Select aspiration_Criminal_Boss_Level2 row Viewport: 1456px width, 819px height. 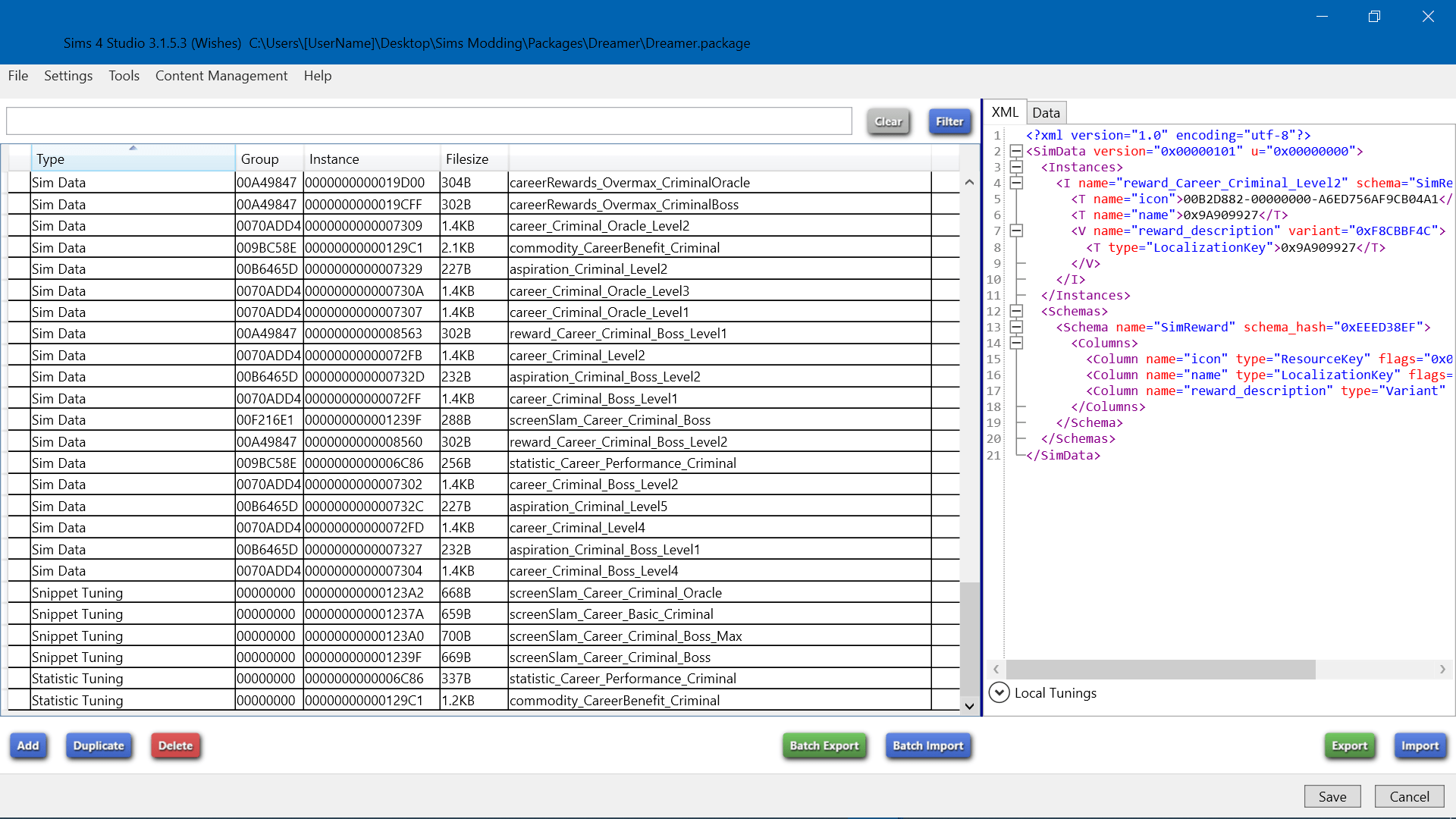(484, 376)
